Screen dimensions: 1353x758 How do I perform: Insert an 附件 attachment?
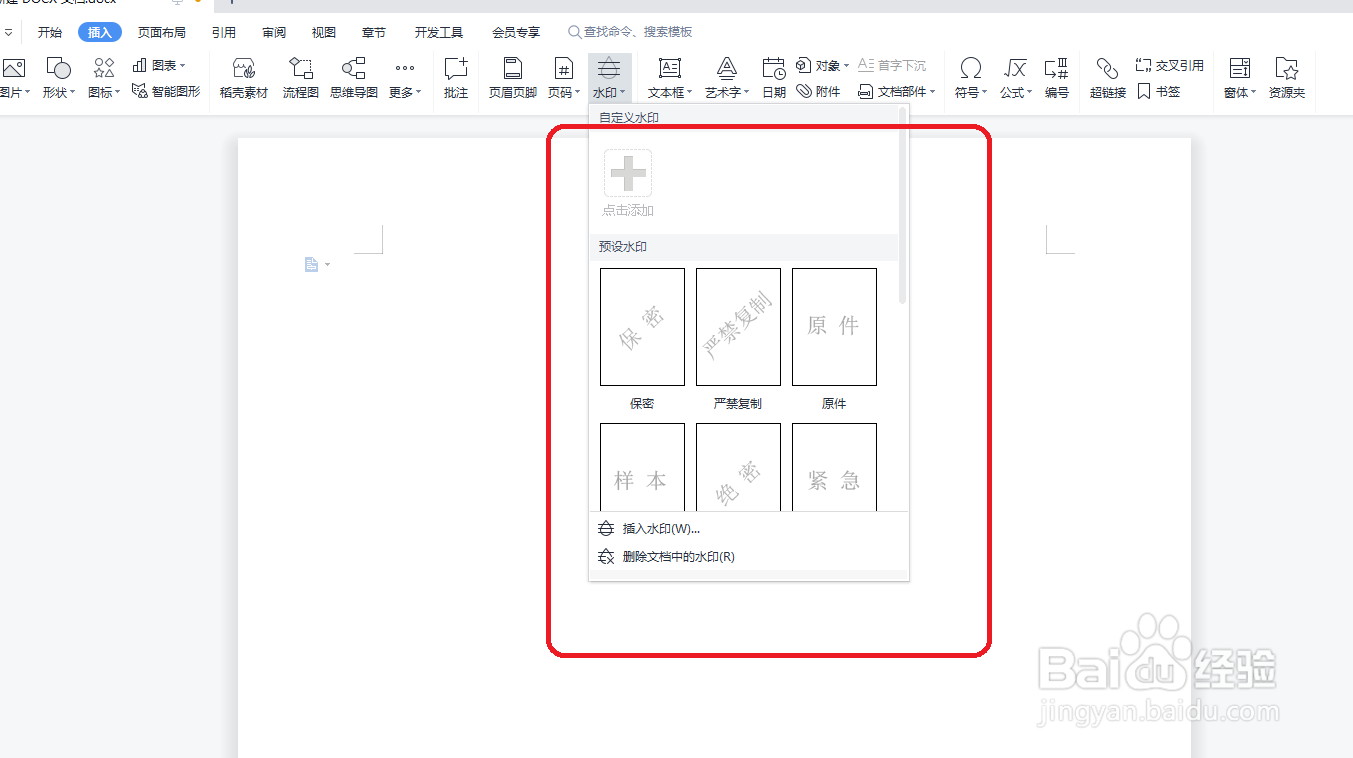tap(819, 91)
